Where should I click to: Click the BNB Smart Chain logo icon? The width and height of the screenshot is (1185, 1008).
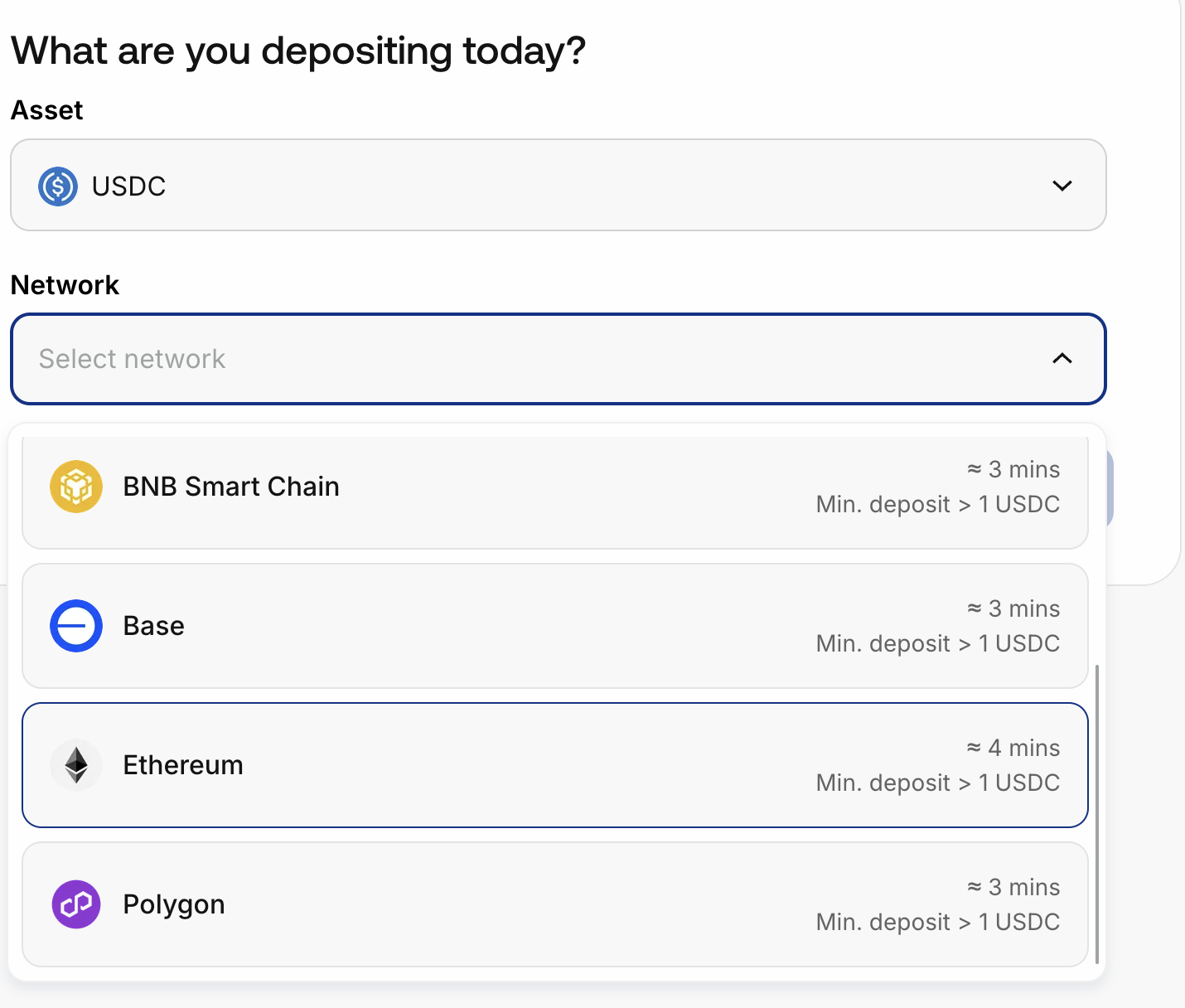click(x=76, y=487)
